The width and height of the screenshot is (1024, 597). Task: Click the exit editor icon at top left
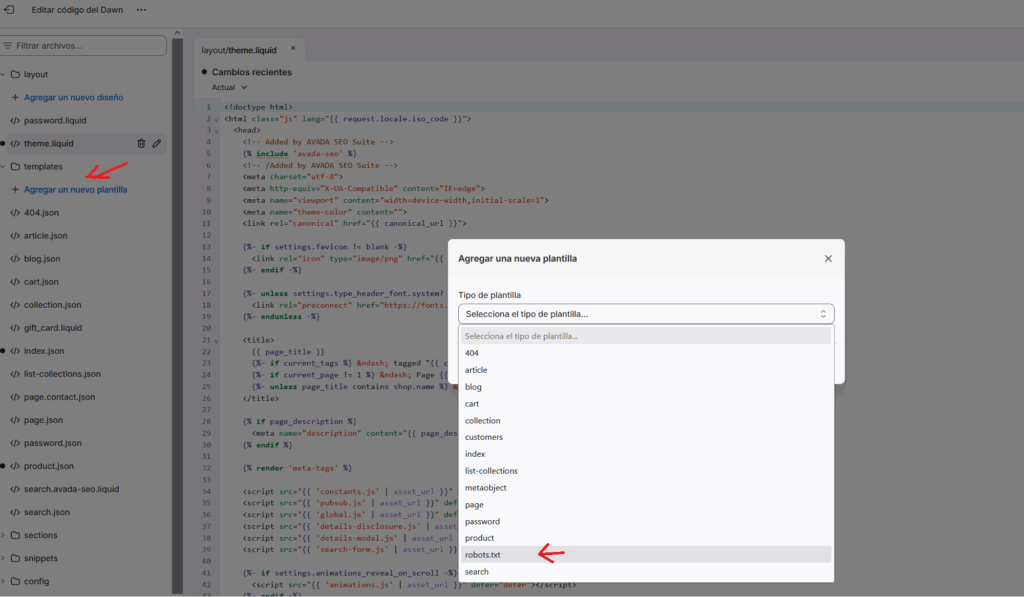click(9, 10)
